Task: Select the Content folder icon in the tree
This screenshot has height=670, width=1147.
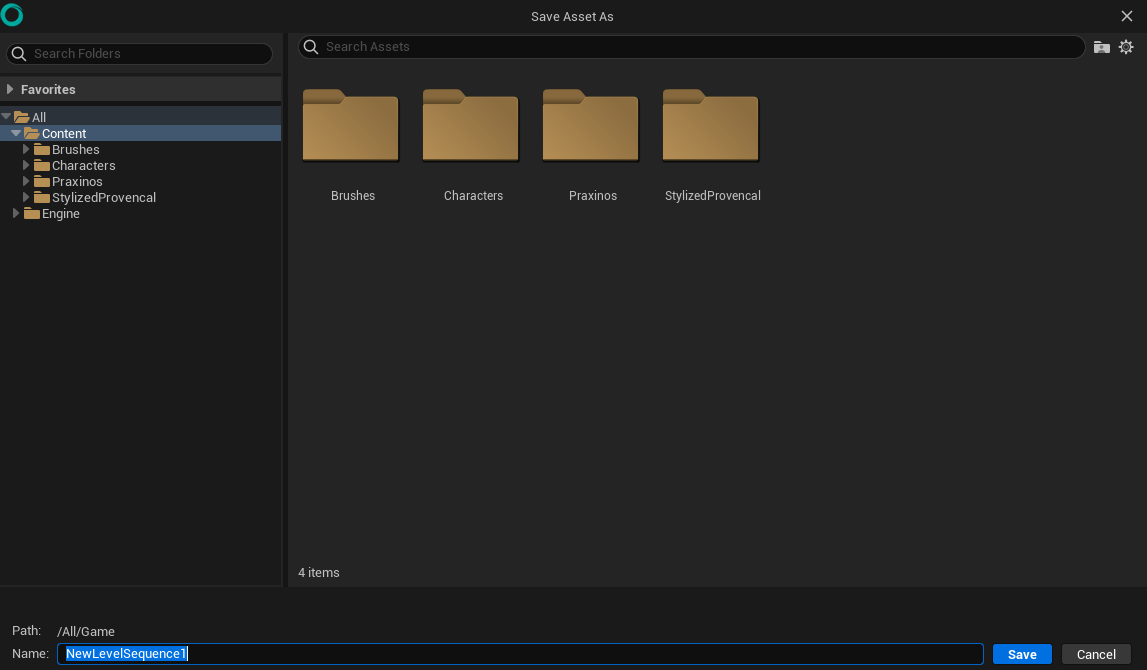Action: tap(33, 133)
